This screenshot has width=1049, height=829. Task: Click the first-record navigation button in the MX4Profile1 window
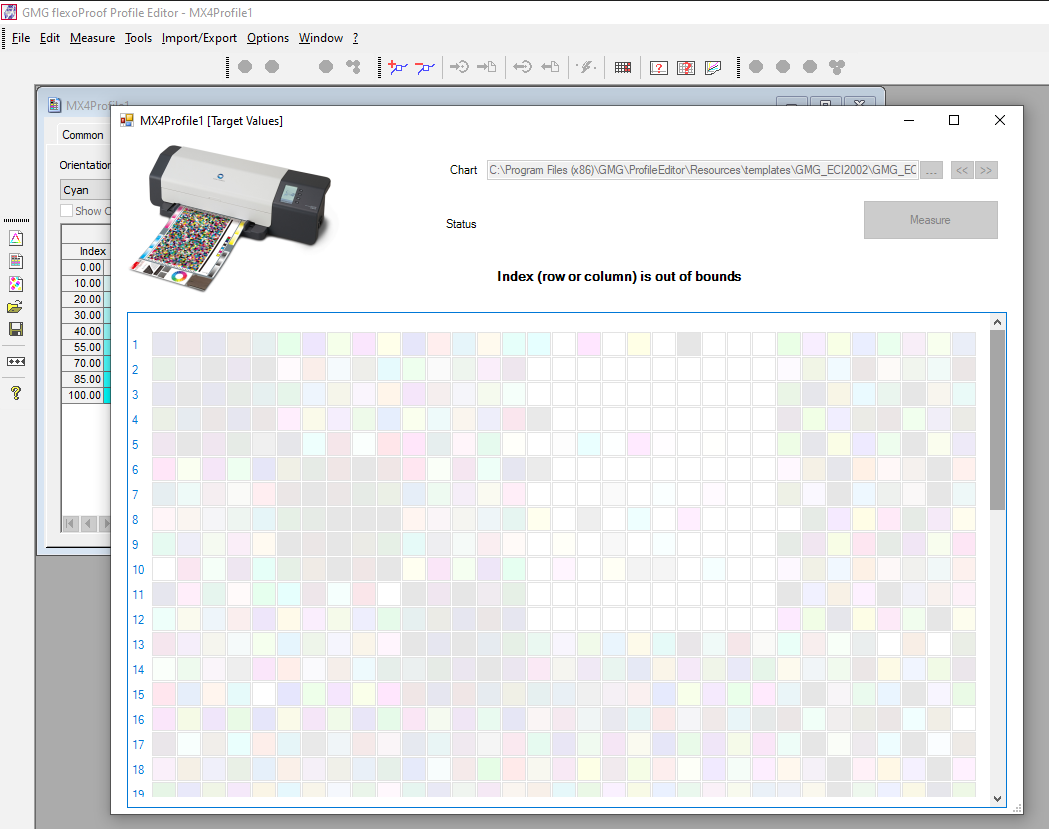point(70,523)
